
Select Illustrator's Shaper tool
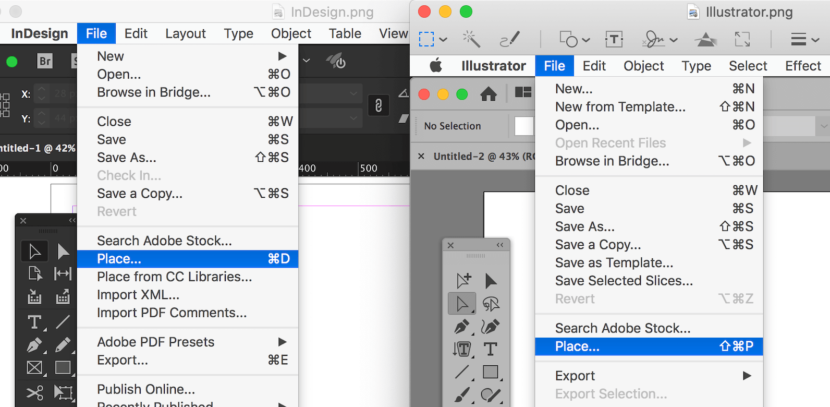point(490,395)
